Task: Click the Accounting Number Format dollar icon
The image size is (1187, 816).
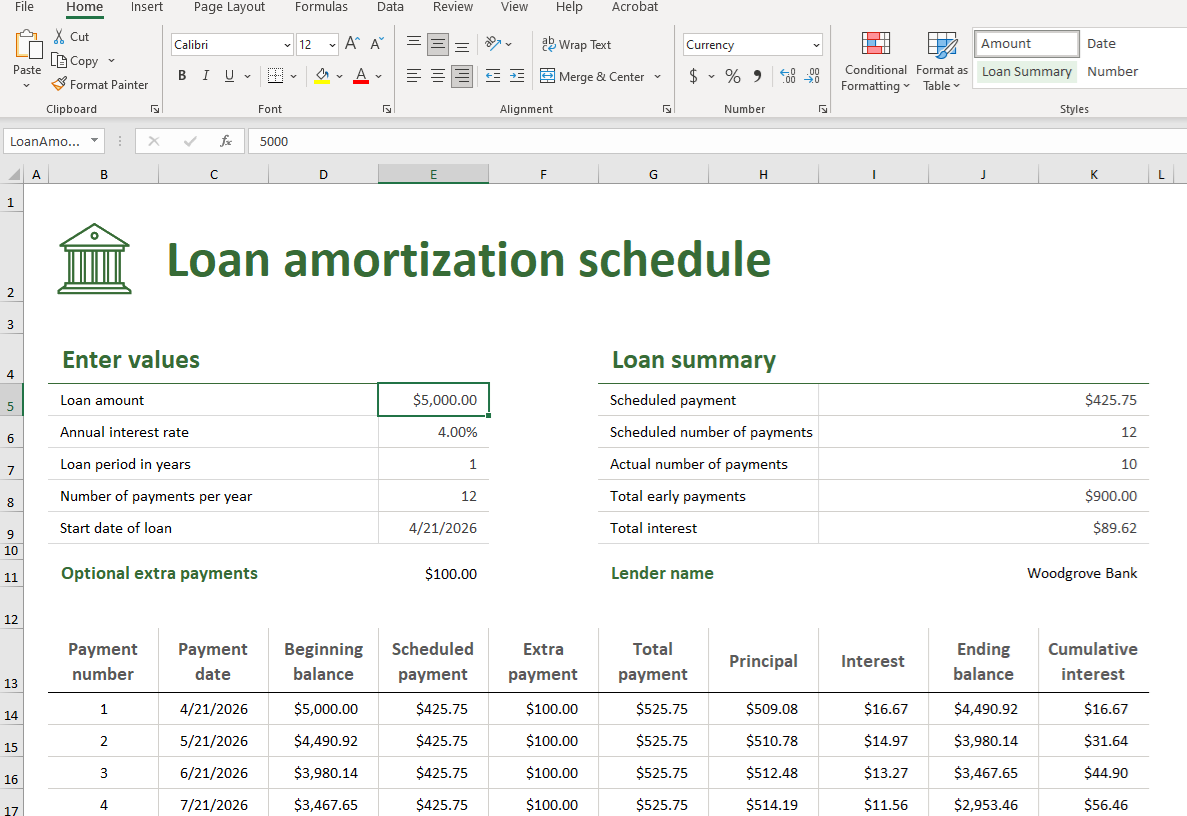Action: (x=694, y=76)
